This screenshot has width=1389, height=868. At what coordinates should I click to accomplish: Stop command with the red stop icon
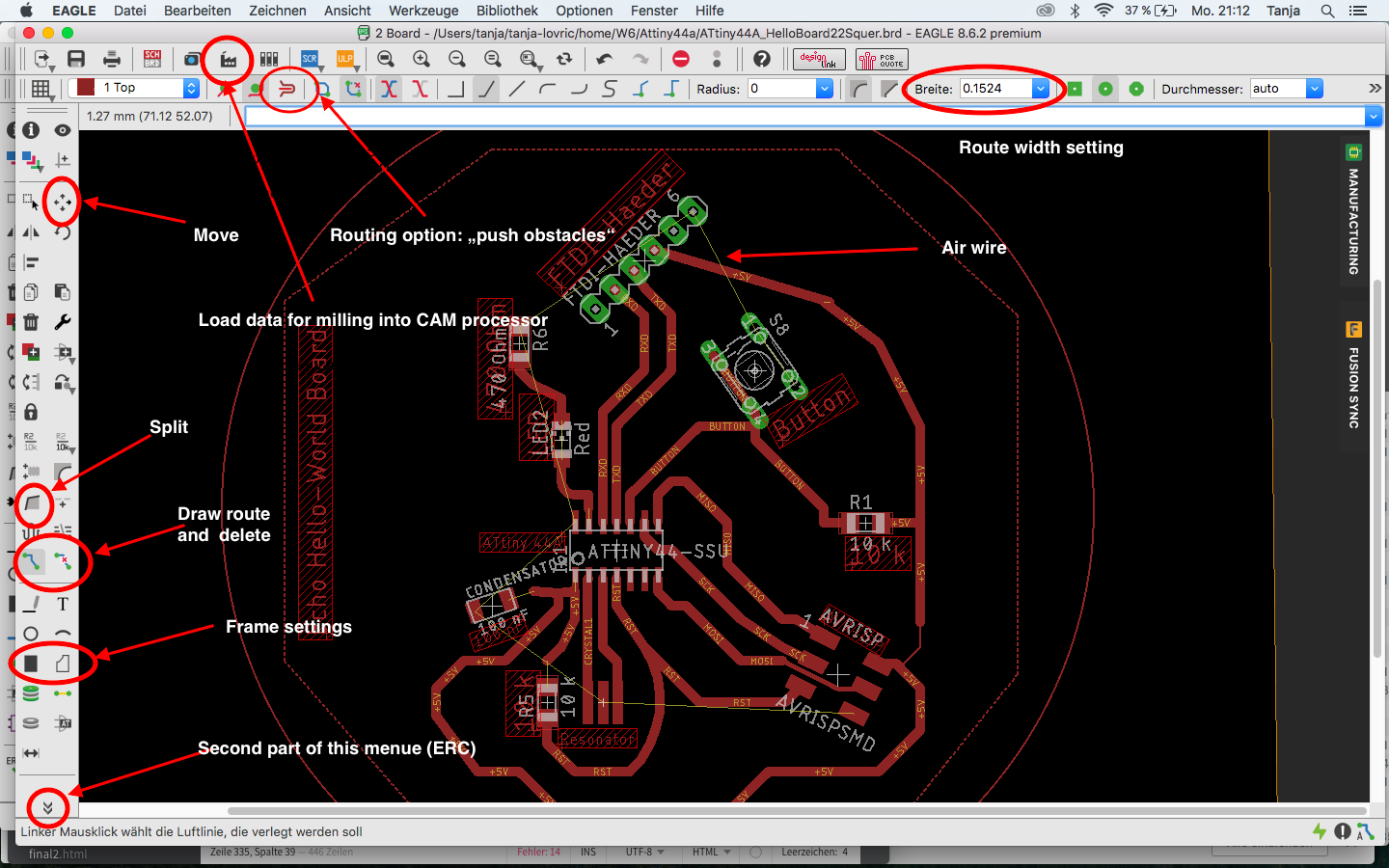tap(681, 60)
